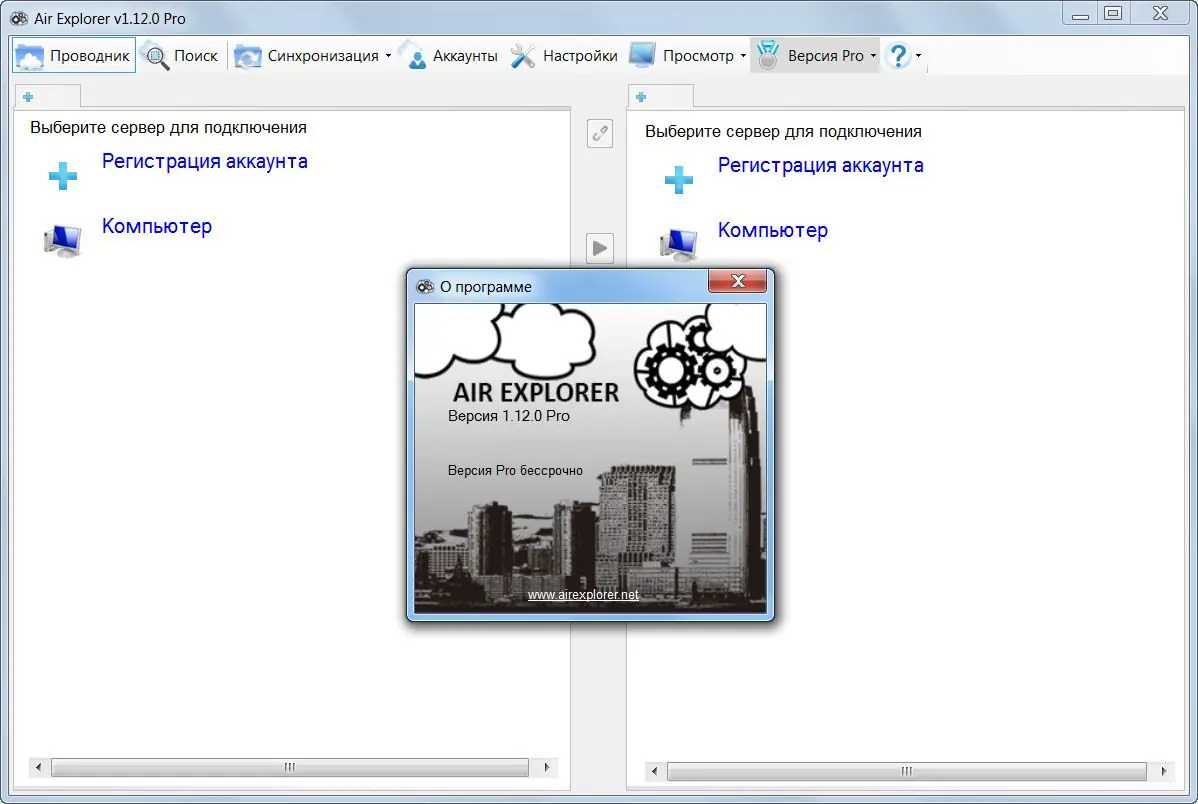The height and width of the screenshot is (804, 1198).
Task: Click the transfer arrow icon between panes
Action: [x=599, y=248]
